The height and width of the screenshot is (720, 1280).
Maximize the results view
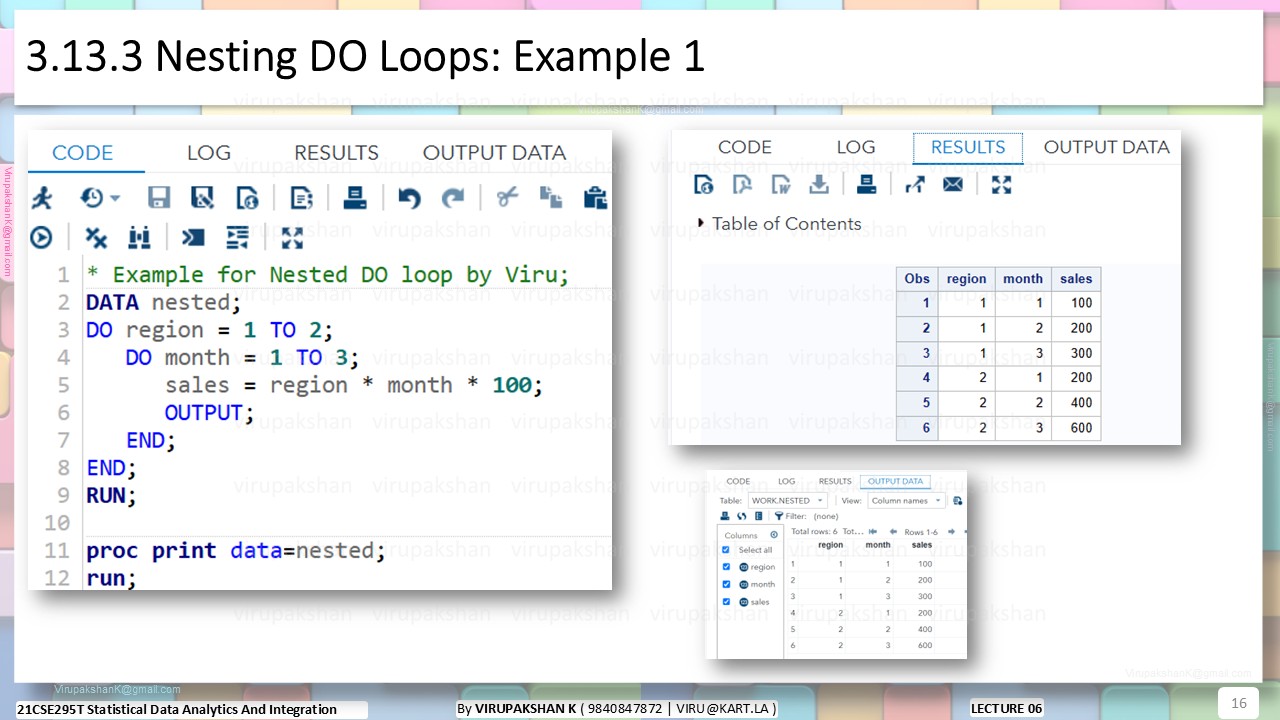coord(1001,185)
